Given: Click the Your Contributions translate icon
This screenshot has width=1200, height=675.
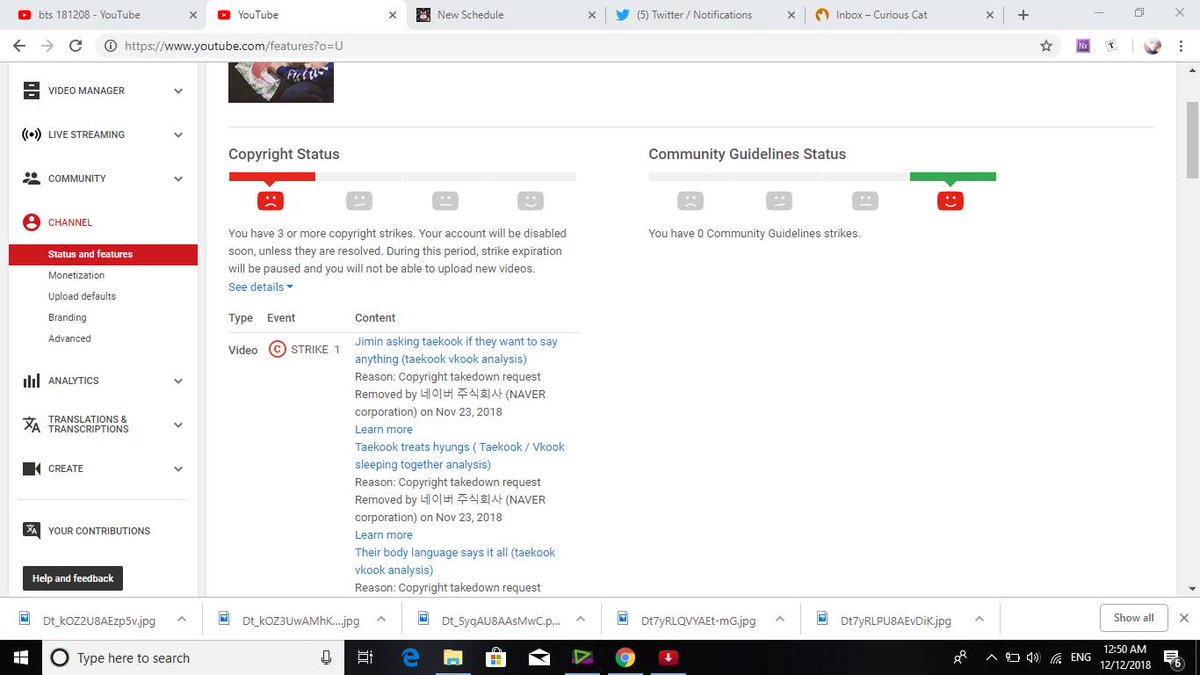Looking at the screenshot, I should click(x=31, y=530).
